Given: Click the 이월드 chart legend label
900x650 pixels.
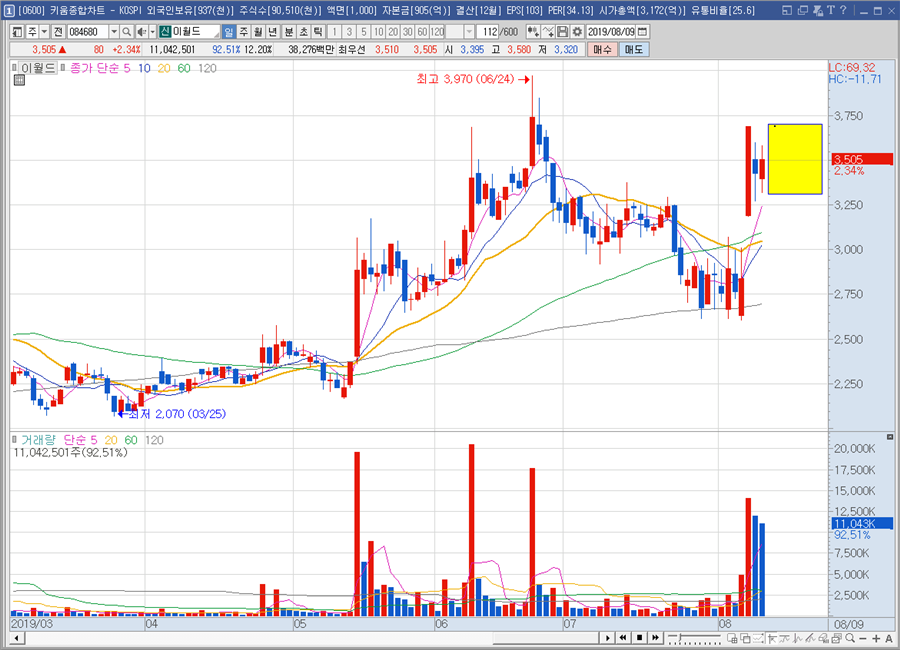Looking at the screenshot, I should (38, 68).
